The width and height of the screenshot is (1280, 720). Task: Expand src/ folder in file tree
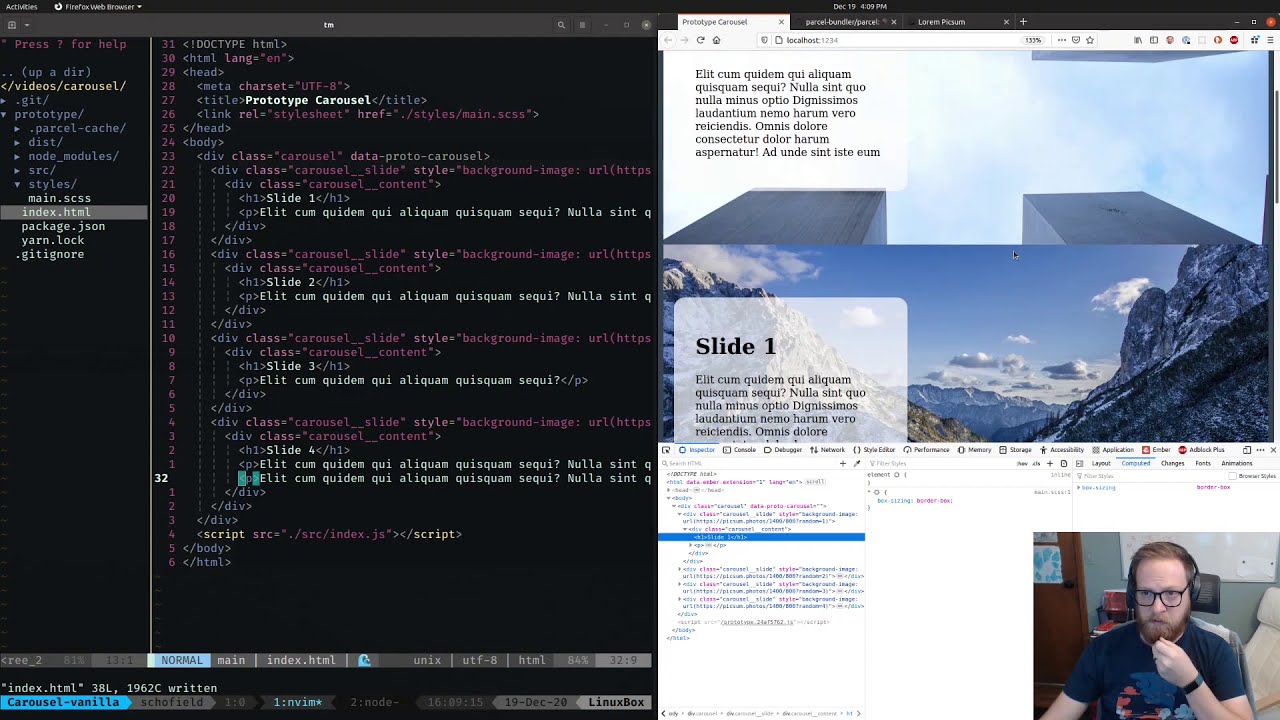17,170
